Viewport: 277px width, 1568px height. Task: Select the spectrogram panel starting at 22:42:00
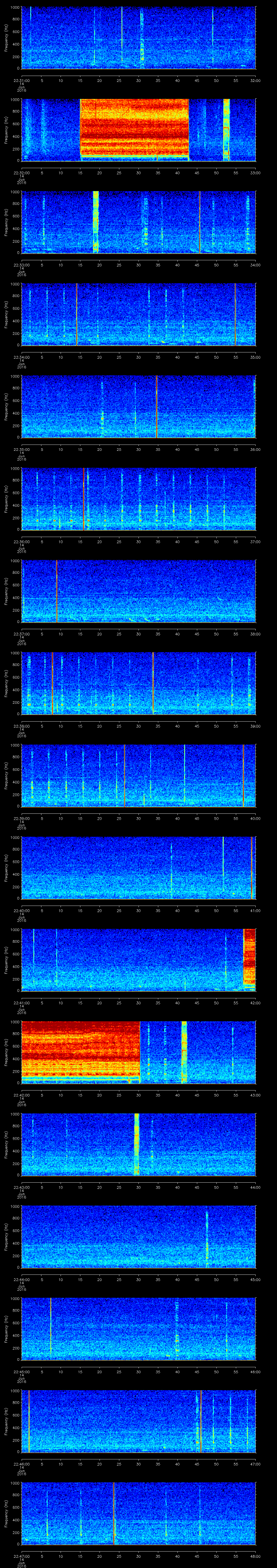(139, 1052)
